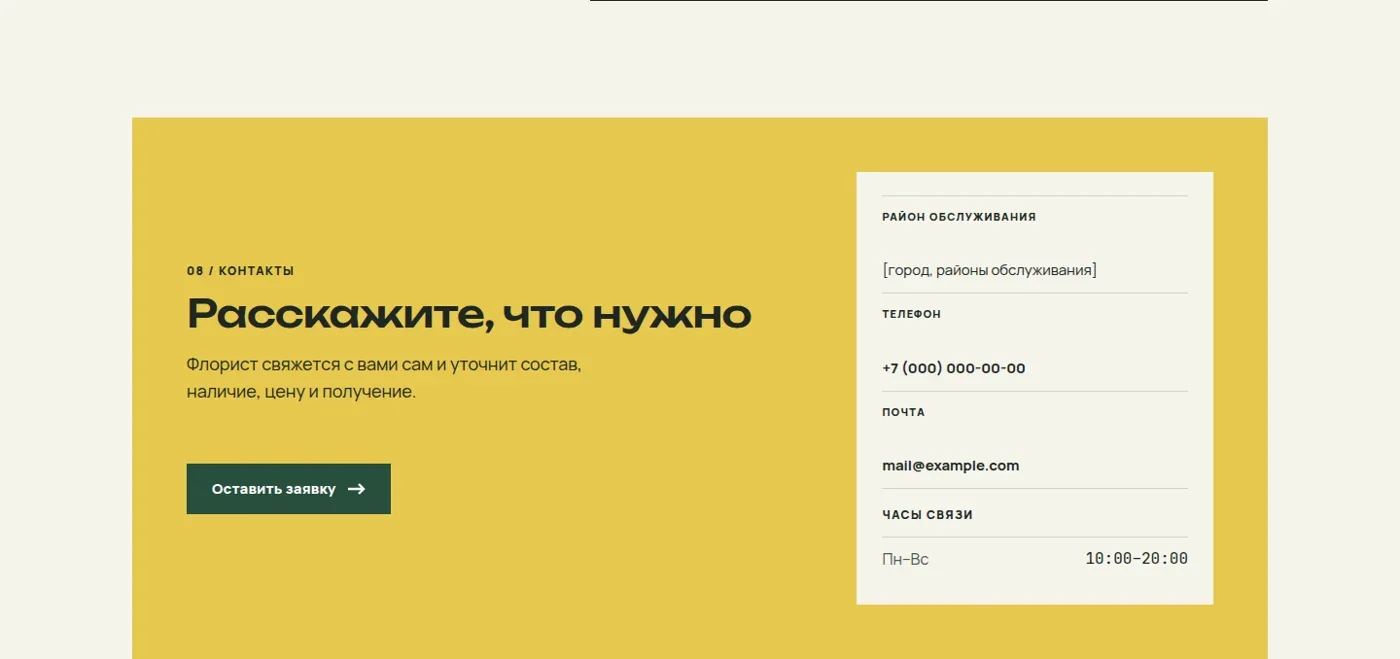The image size is (1400, 659).
Task: Click the paragraph starting "Флорист свяжется с вами"
Action: pos(384,378)
